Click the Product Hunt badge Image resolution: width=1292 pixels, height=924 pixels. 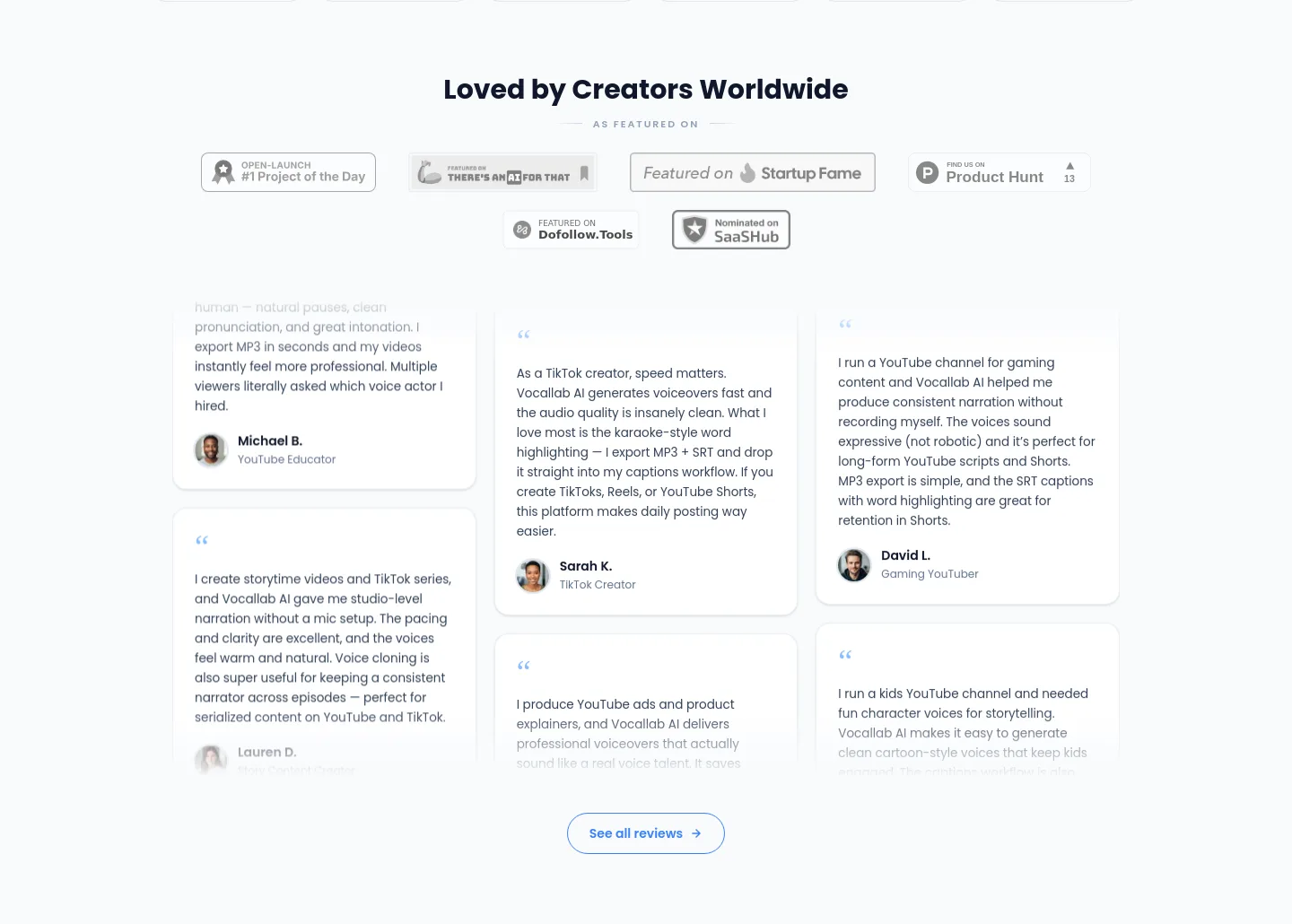[1000, 172]
